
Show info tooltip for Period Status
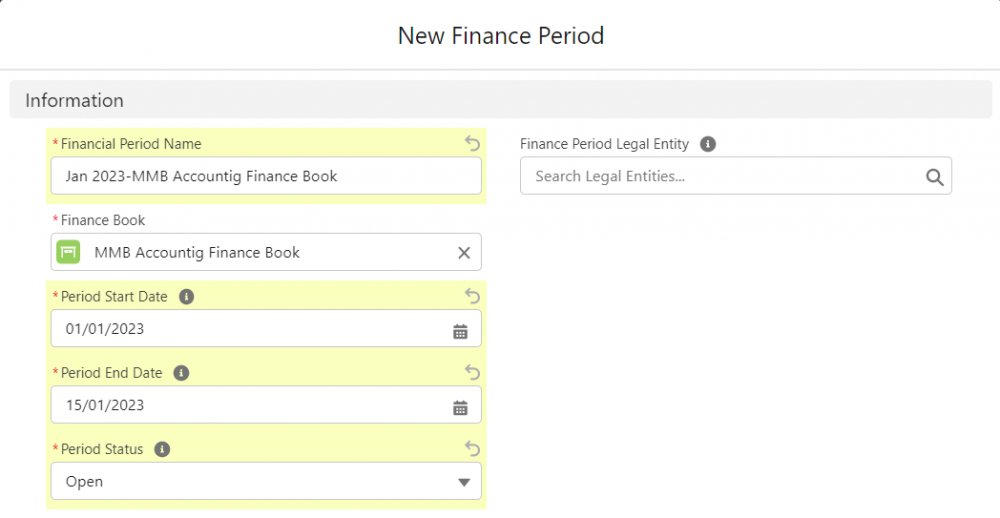[163, 449]
